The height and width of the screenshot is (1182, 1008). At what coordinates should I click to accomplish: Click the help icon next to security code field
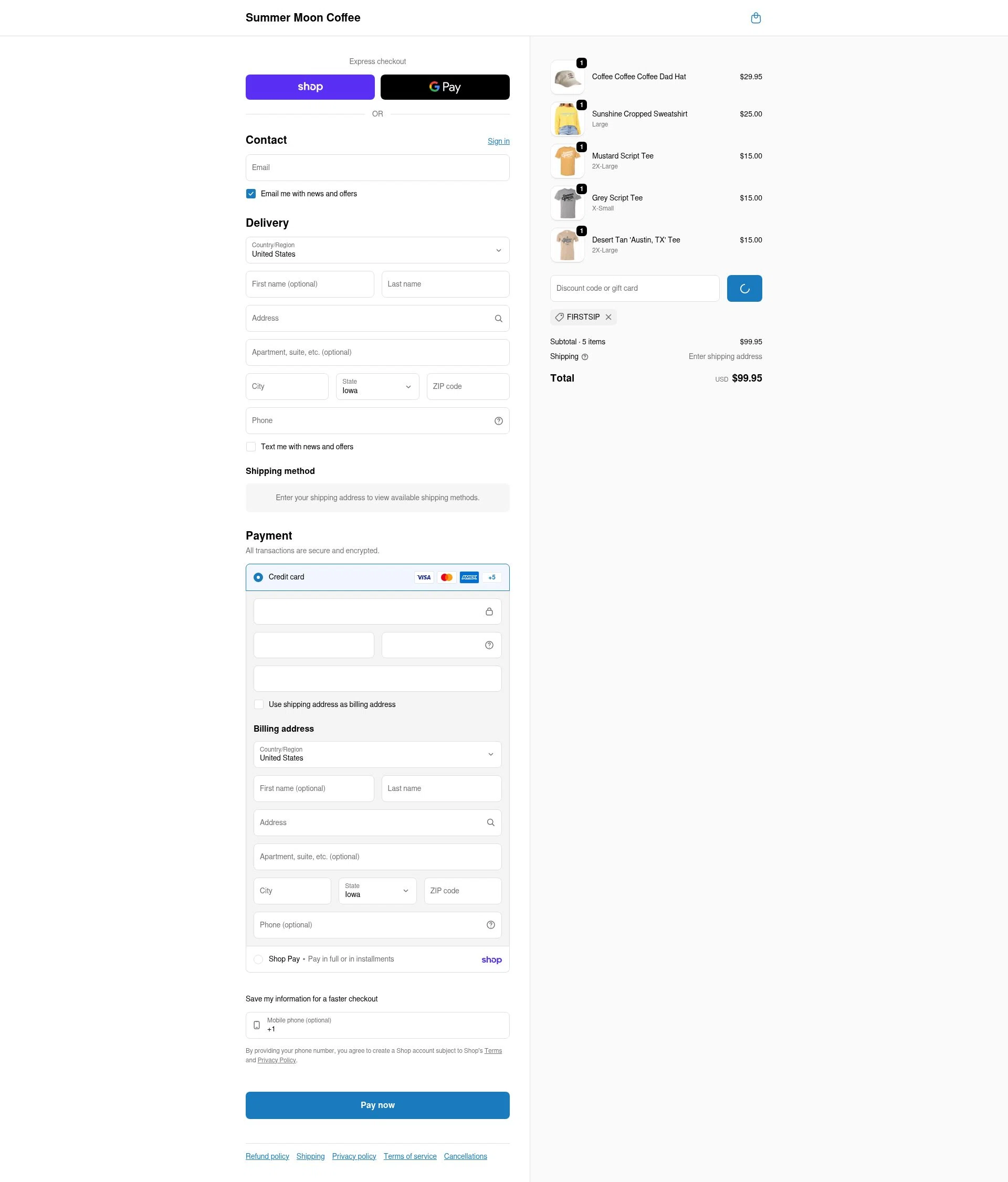click(489, 645)
